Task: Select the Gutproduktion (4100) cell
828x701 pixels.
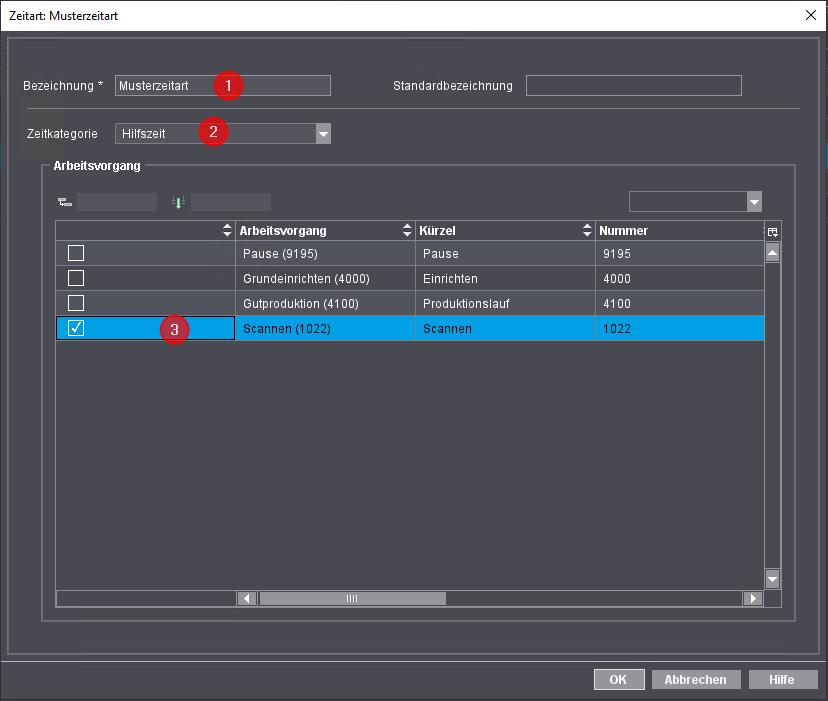Action: pos(325,304)
